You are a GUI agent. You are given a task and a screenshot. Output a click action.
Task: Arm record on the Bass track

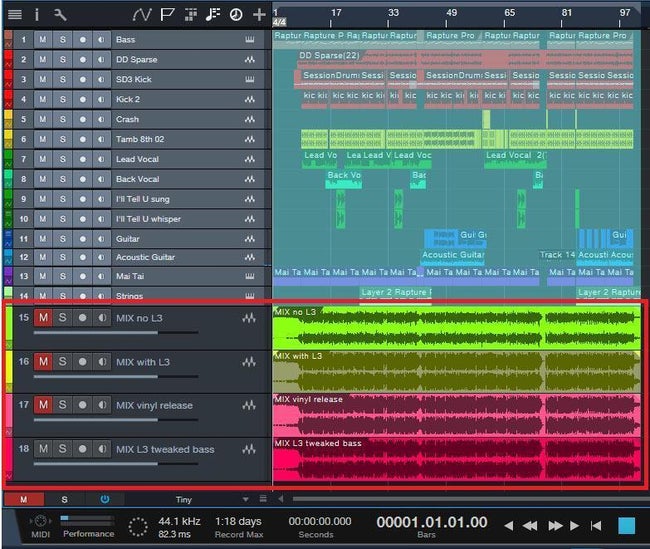click(x=82, y=39)
